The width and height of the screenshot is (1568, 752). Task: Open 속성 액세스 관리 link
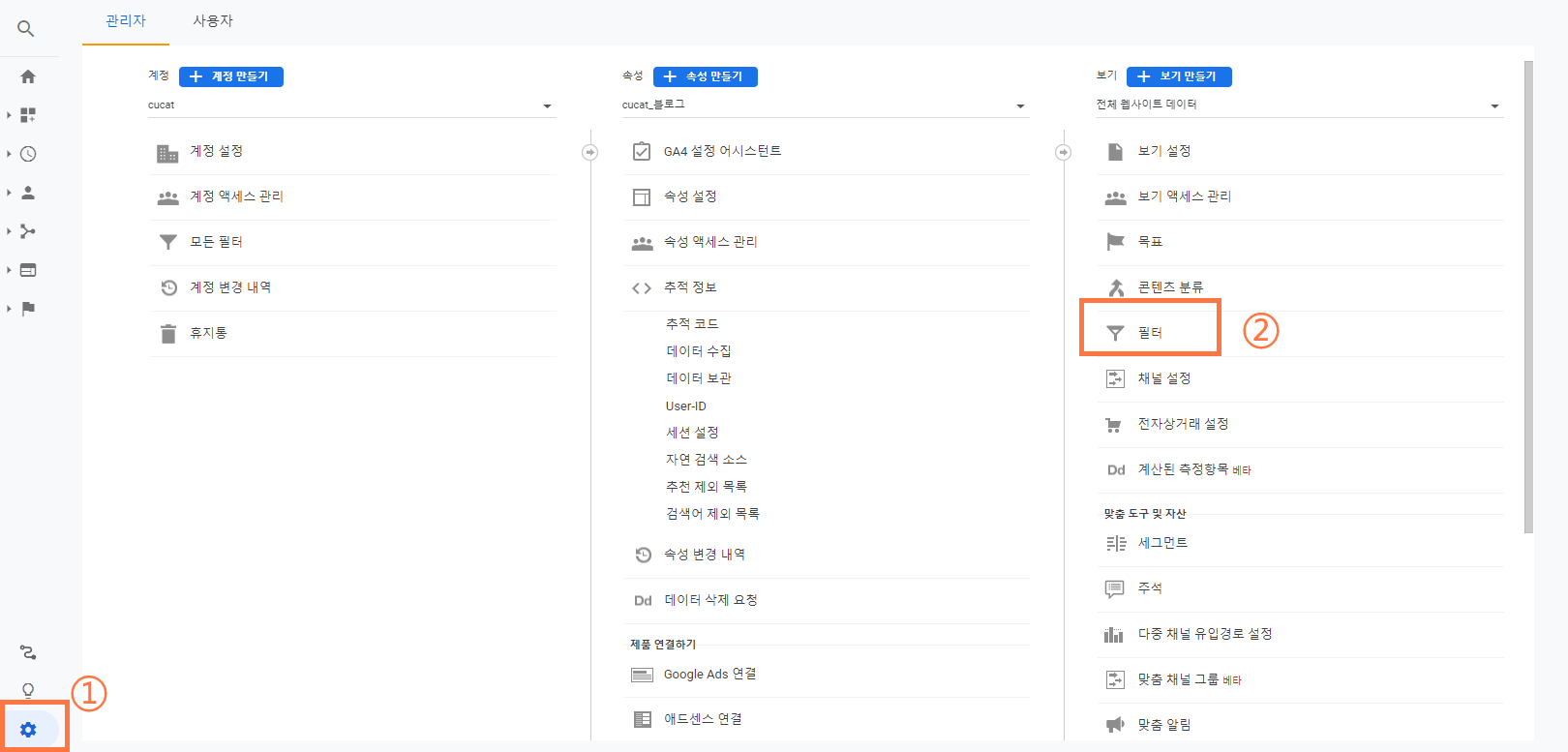[x=710, y=242]
